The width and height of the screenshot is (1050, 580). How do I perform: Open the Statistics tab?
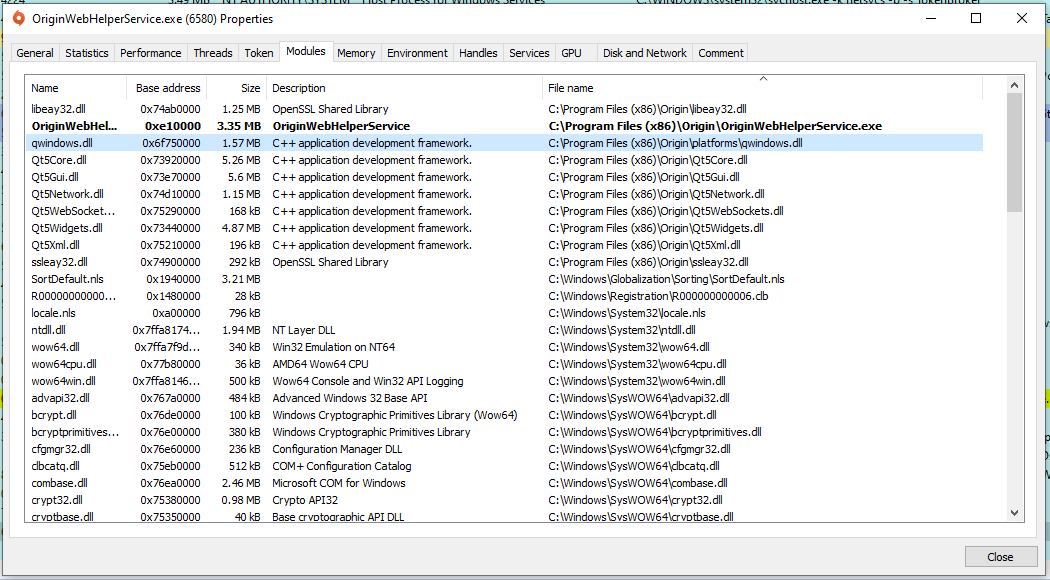tap(87, 53)
